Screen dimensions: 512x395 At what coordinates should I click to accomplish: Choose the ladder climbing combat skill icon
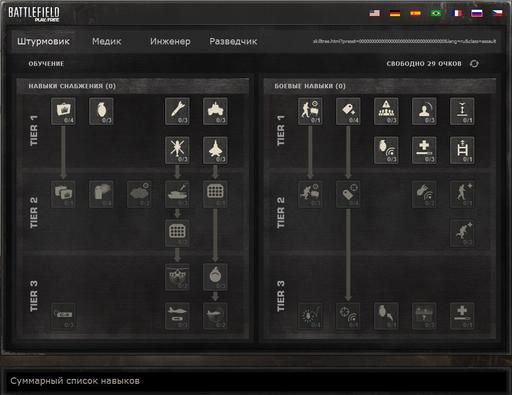click(462, 150)
